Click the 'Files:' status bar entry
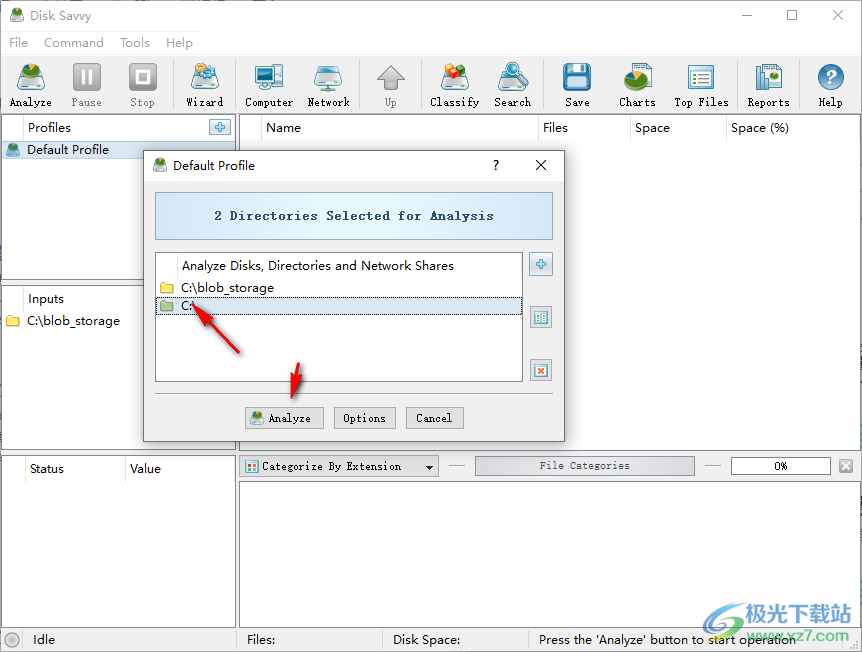862x652 pixels. pyautogui.click(x=261, y=639)
